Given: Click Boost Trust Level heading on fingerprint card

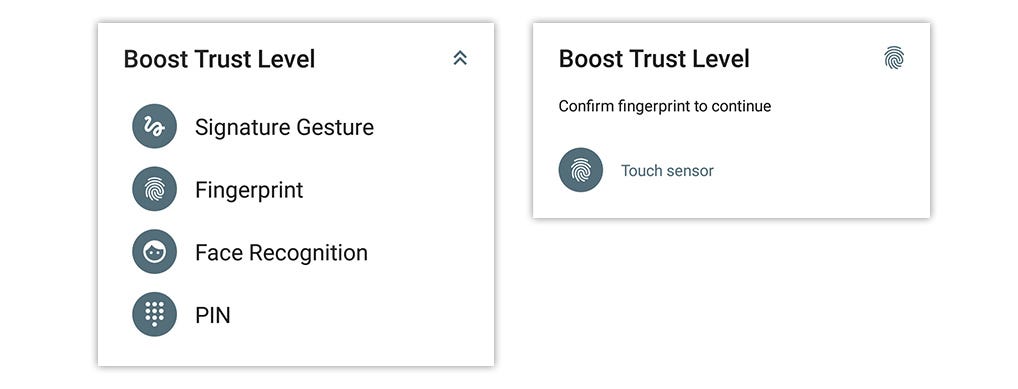Looking at the screenshot, I should pos(654,59).
